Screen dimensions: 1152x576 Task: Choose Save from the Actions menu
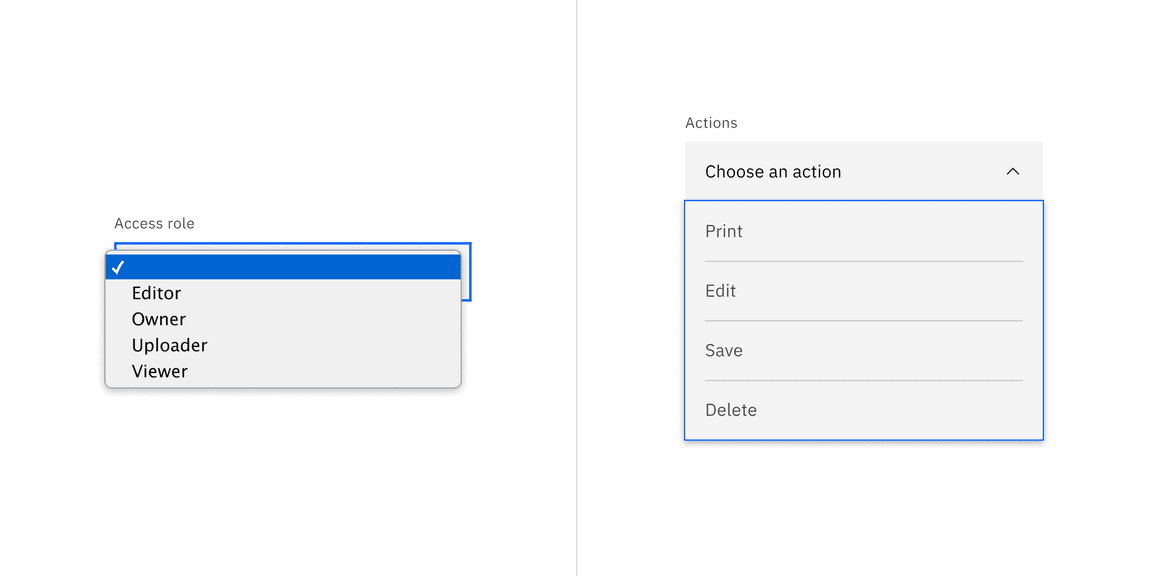coord(723,350)
